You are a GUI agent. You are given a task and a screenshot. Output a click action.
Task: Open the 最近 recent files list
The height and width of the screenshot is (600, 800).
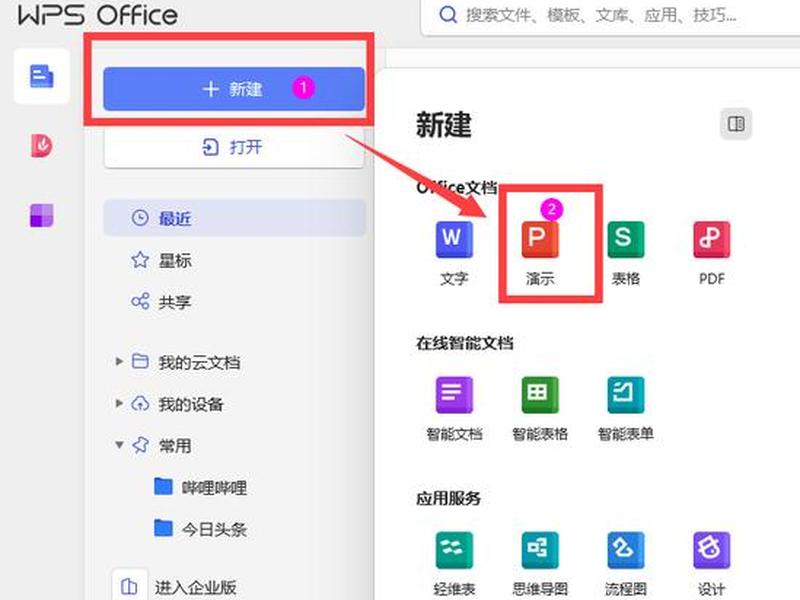pyautogui.click(x=235, y=218)
